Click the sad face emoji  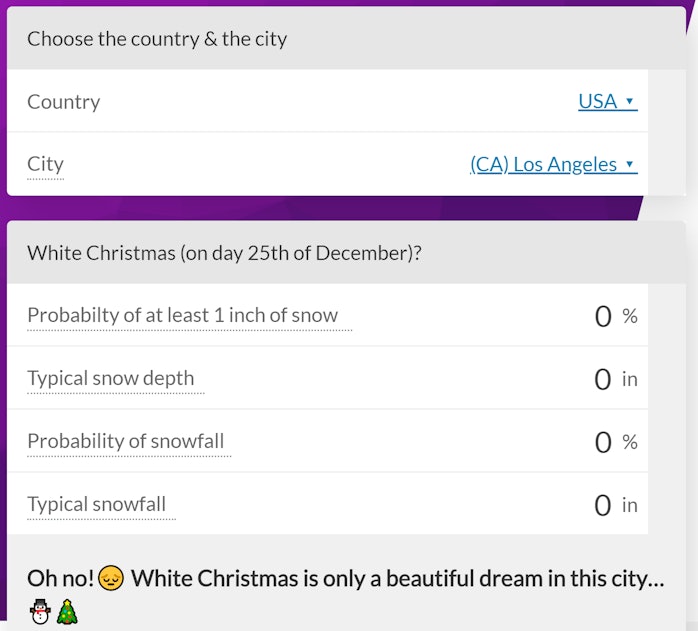point(110,578)
